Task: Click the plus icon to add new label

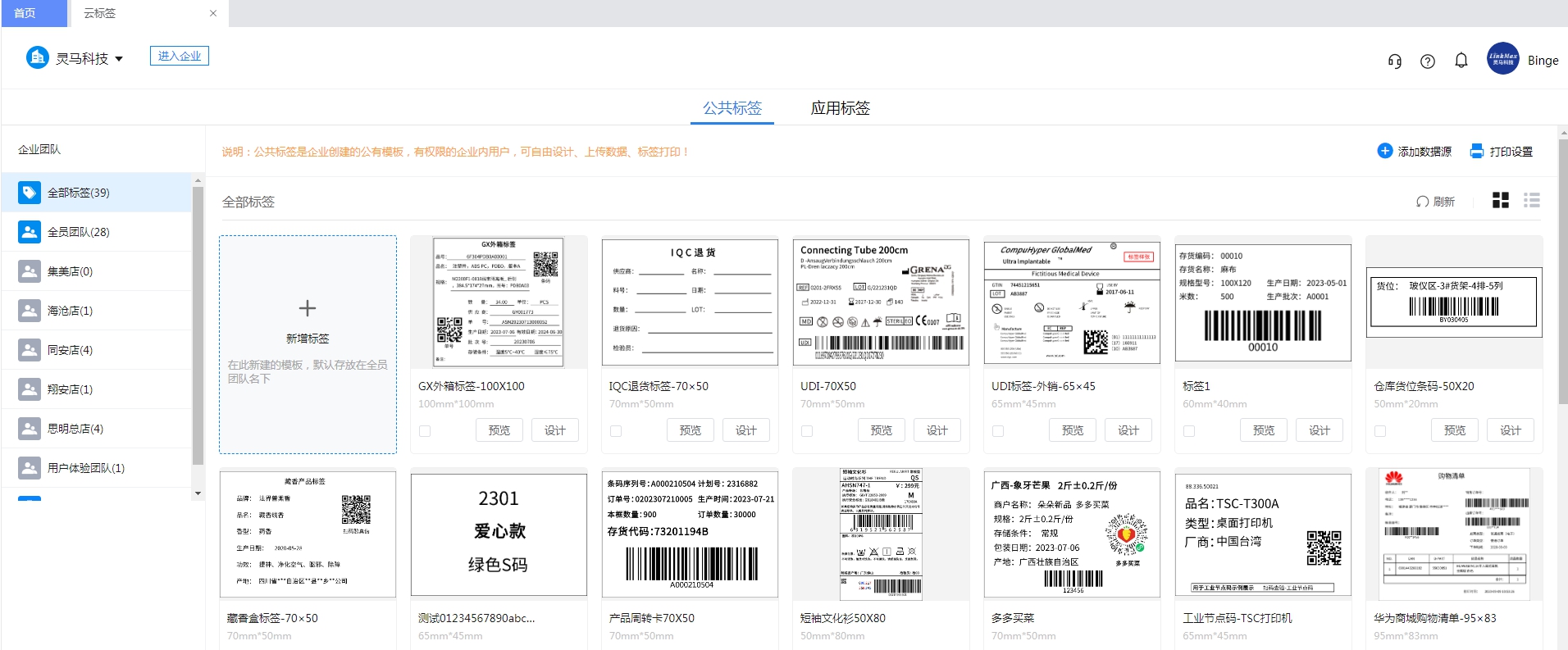Action: pyautogui.click(x=308, y=308)
